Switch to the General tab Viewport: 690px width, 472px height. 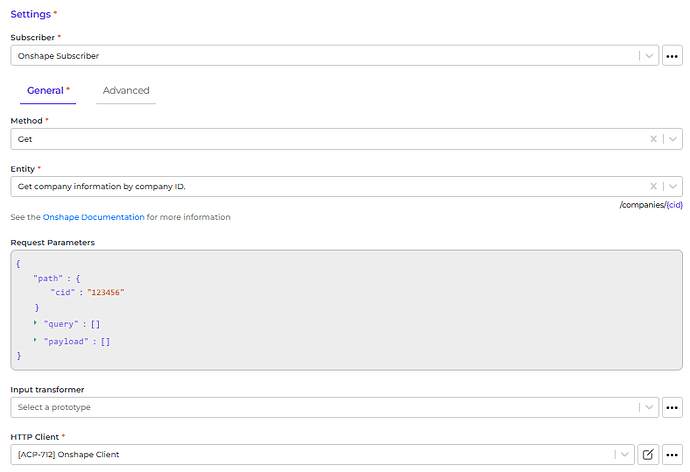(48, 91)
